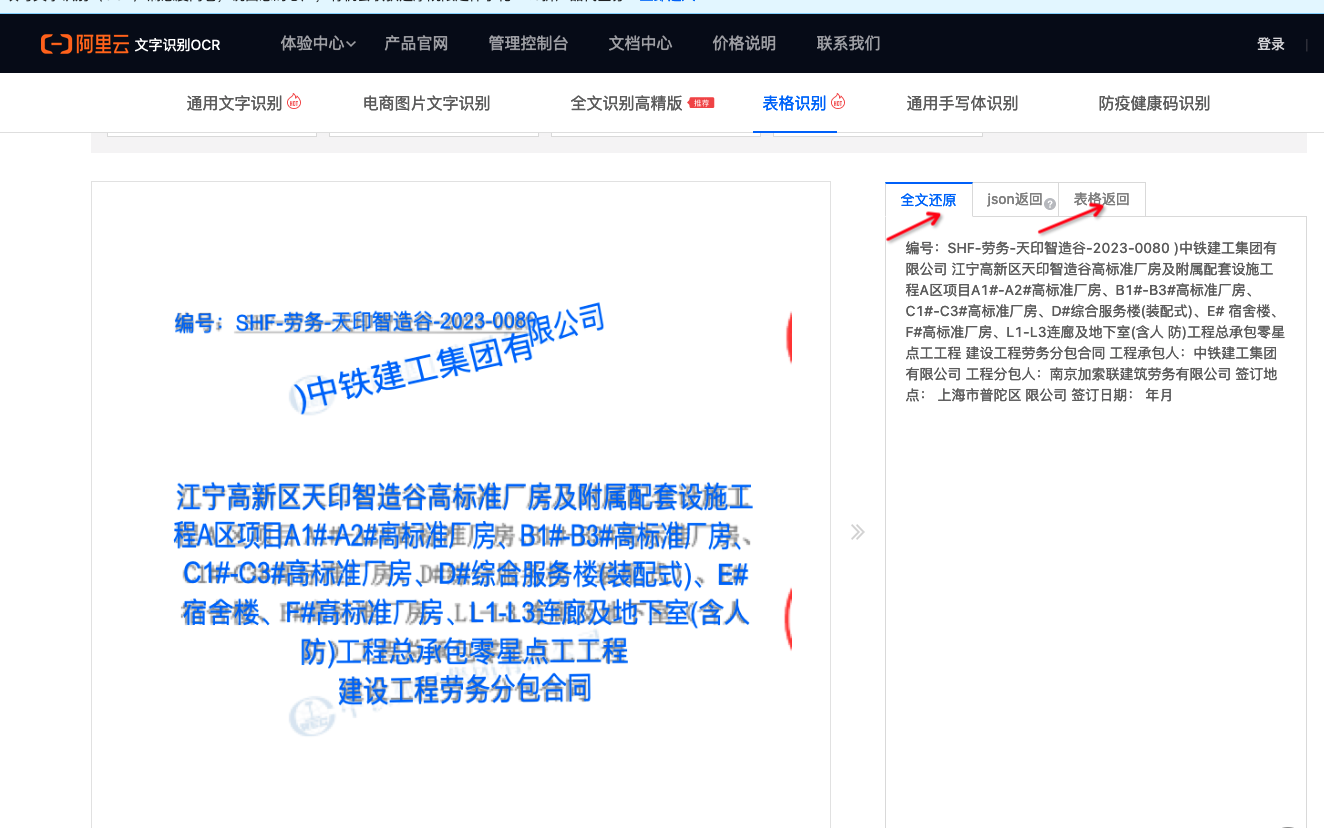
Task: Open the 表格返回 result tab
Action: (1102, 200)
